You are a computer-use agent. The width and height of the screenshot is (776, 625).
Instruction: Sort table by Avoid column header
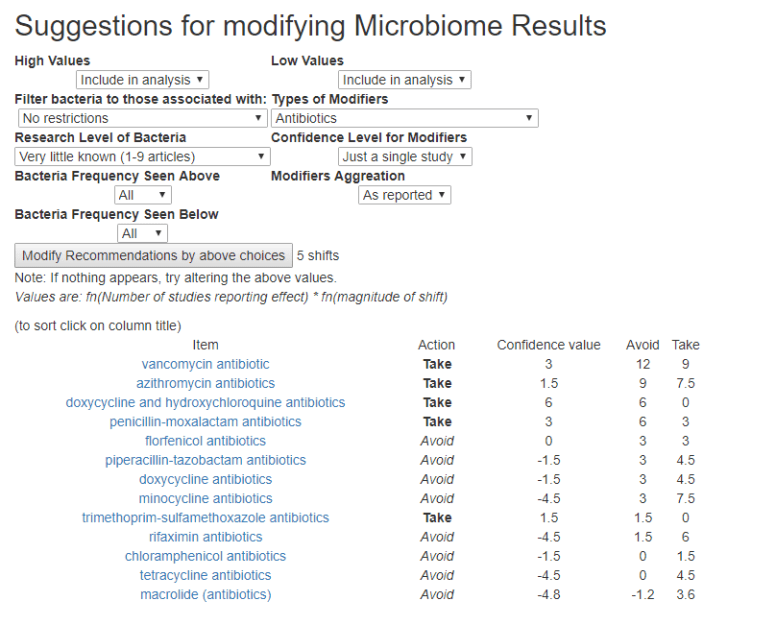coord(643,345)
